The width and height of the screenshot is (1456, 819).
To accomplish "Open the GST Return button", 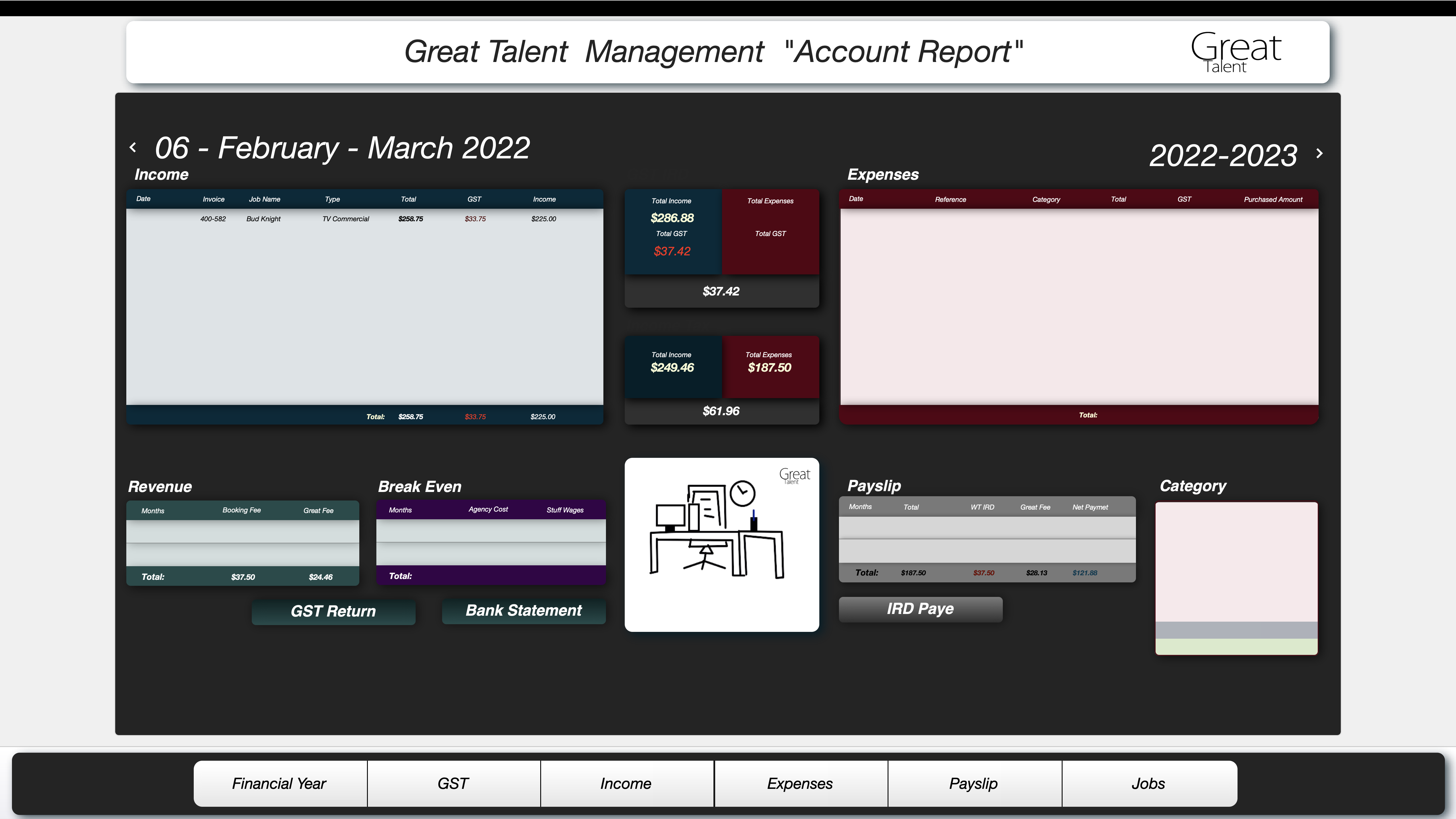I will click(333, 611).
